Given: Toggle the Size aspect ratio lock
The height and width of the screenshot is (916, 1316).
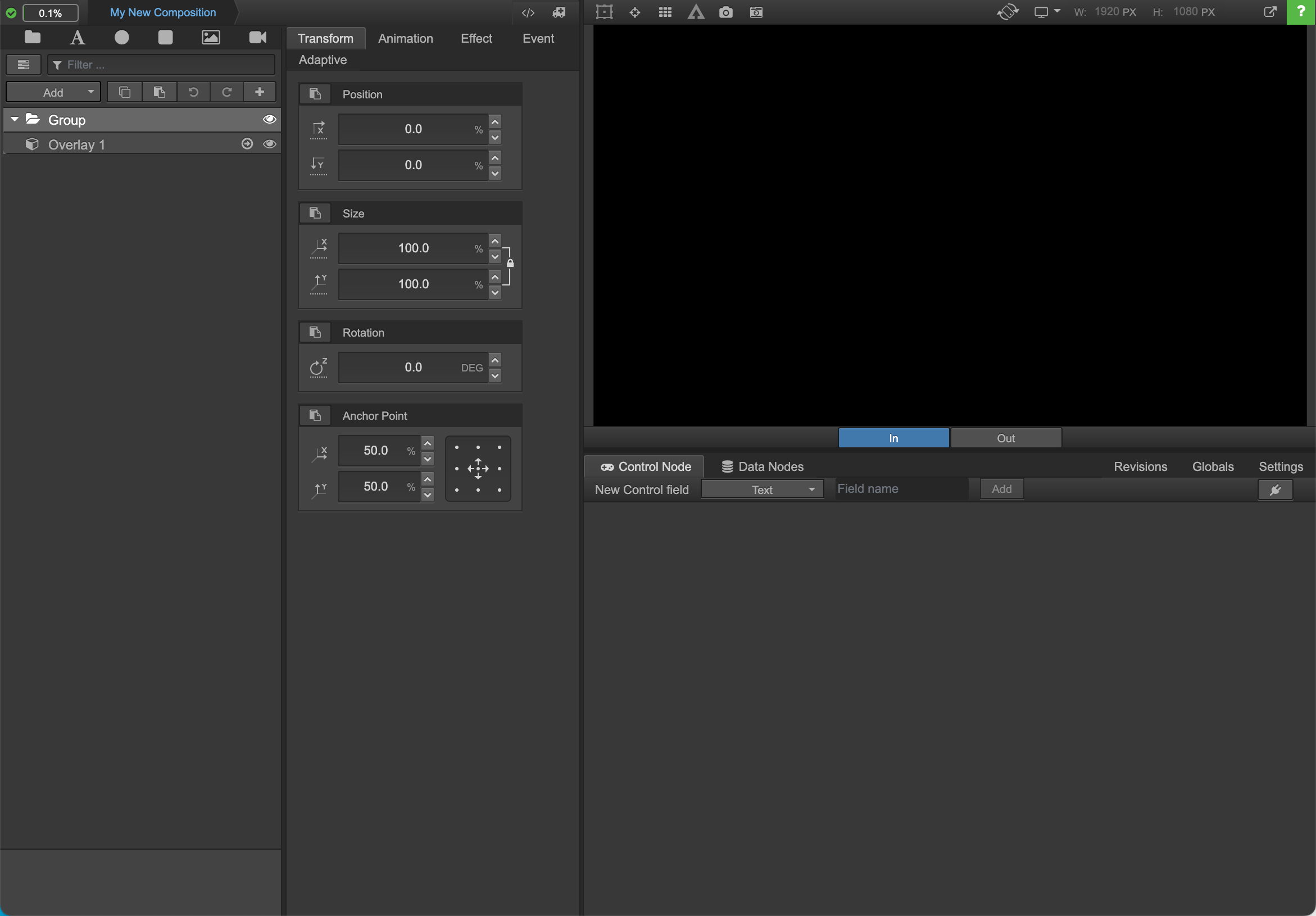Looking at the screenshot, I should point(510,263).
